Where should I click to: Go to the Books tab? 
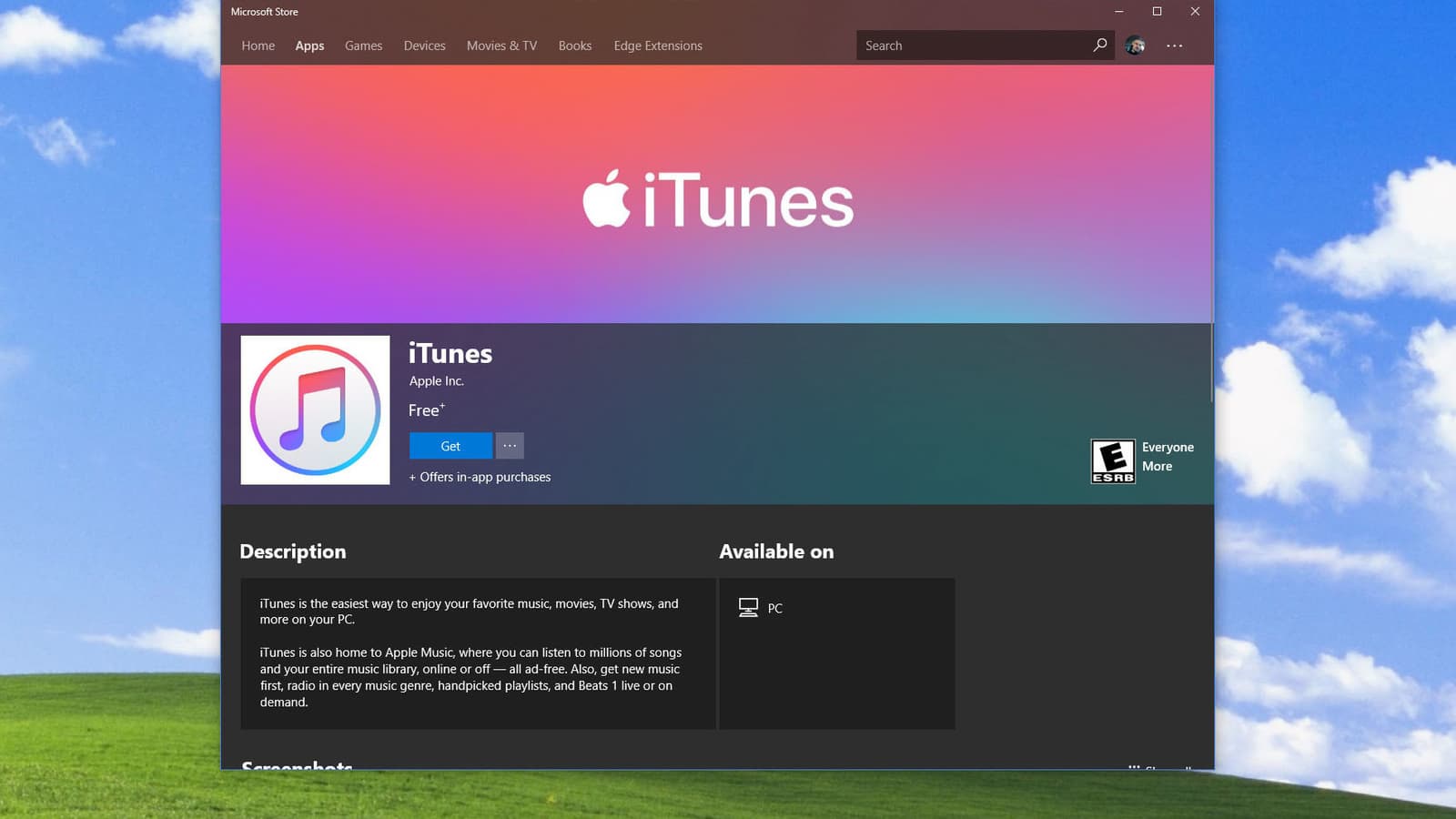click(575, 45)
